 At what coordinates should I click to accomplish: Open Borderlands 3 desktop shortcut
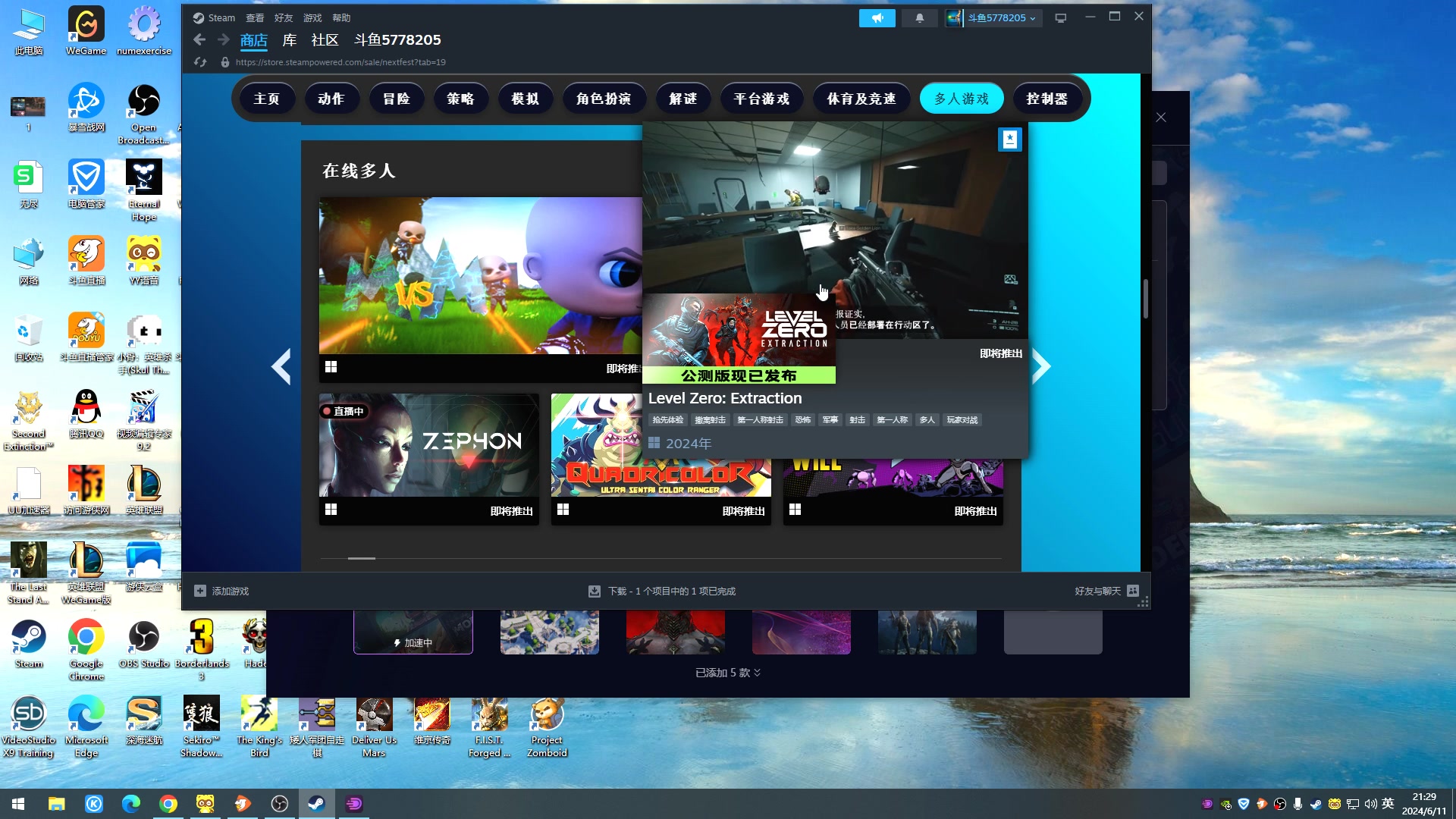click(202, 650)
